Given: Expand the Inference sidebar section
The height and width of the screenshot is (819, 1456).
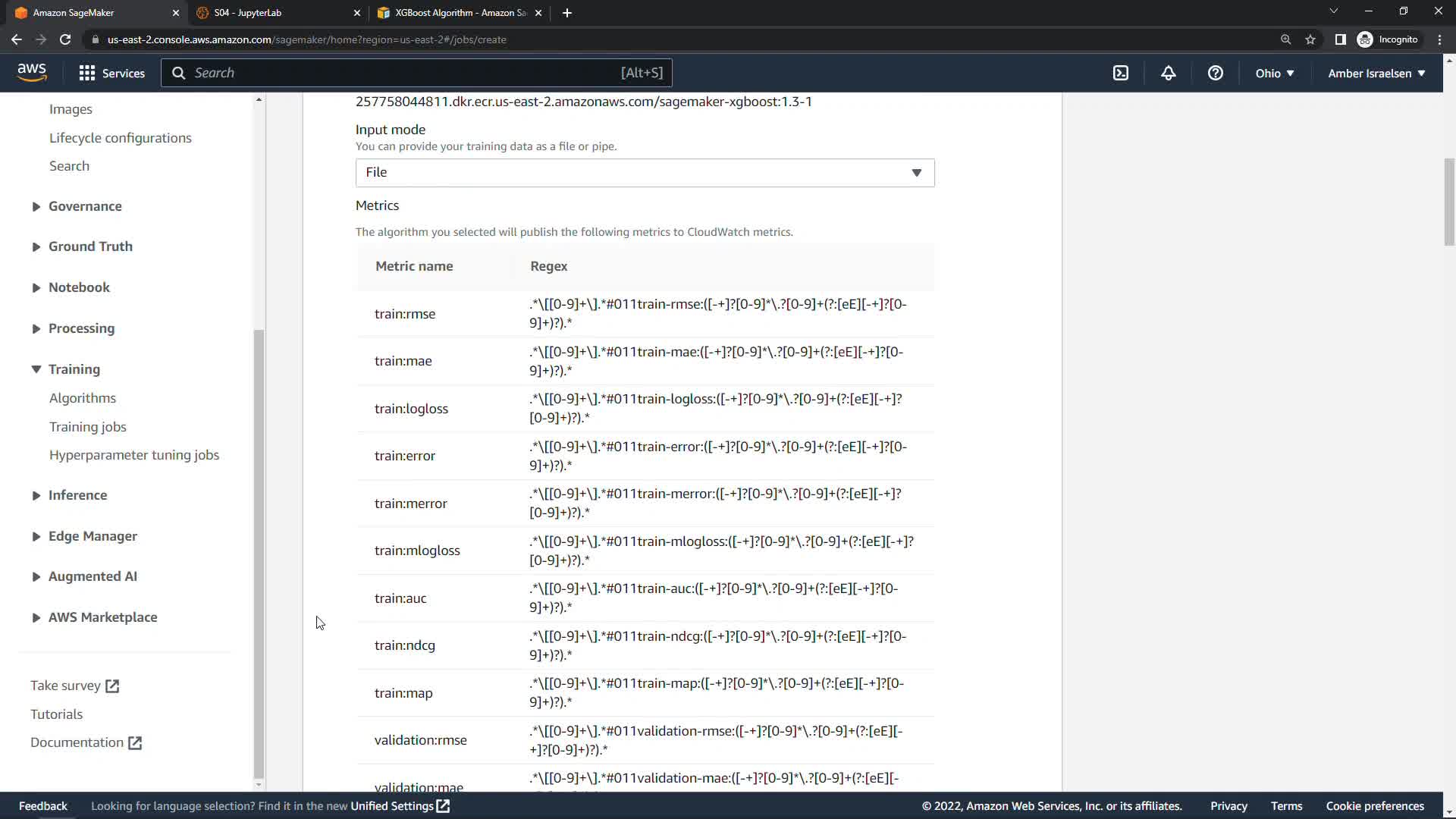Looking at the screenshot, I should (x=77, y=495).
